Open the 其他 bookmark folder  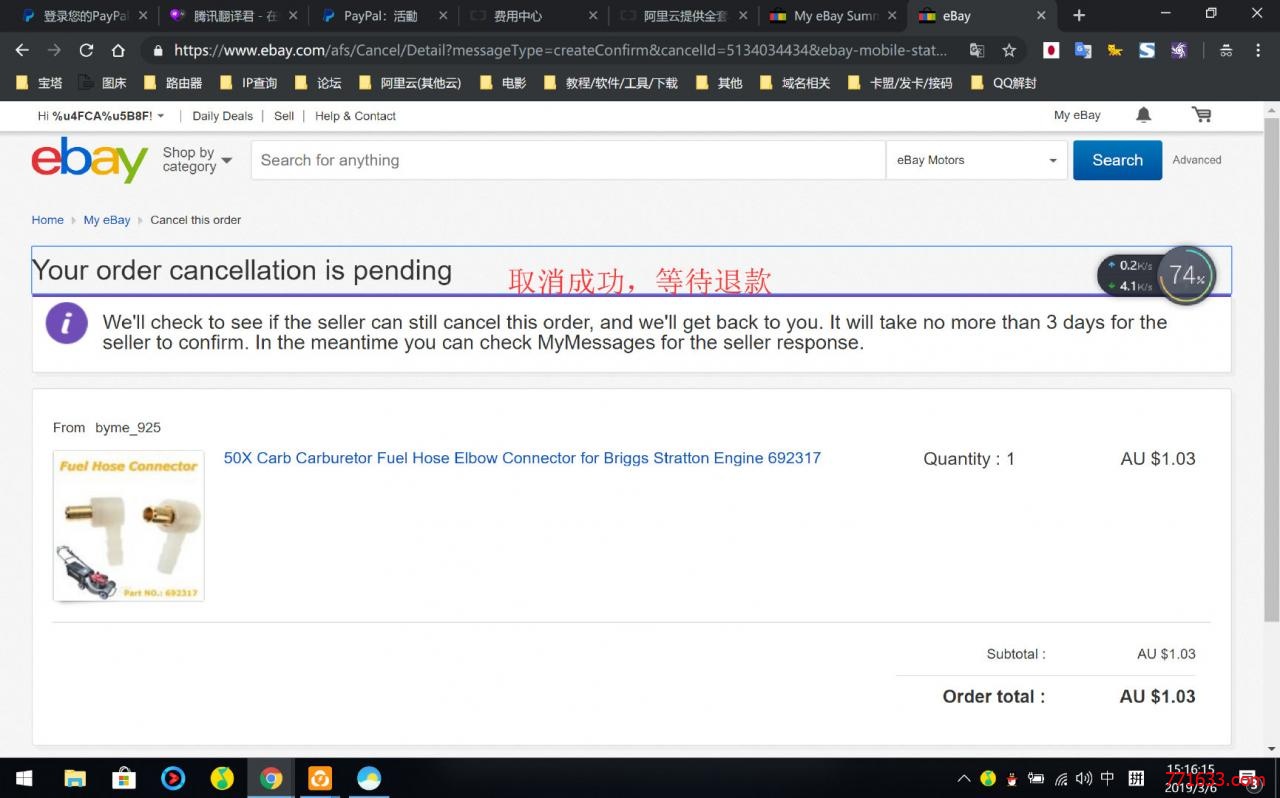(x=719, y=83)
